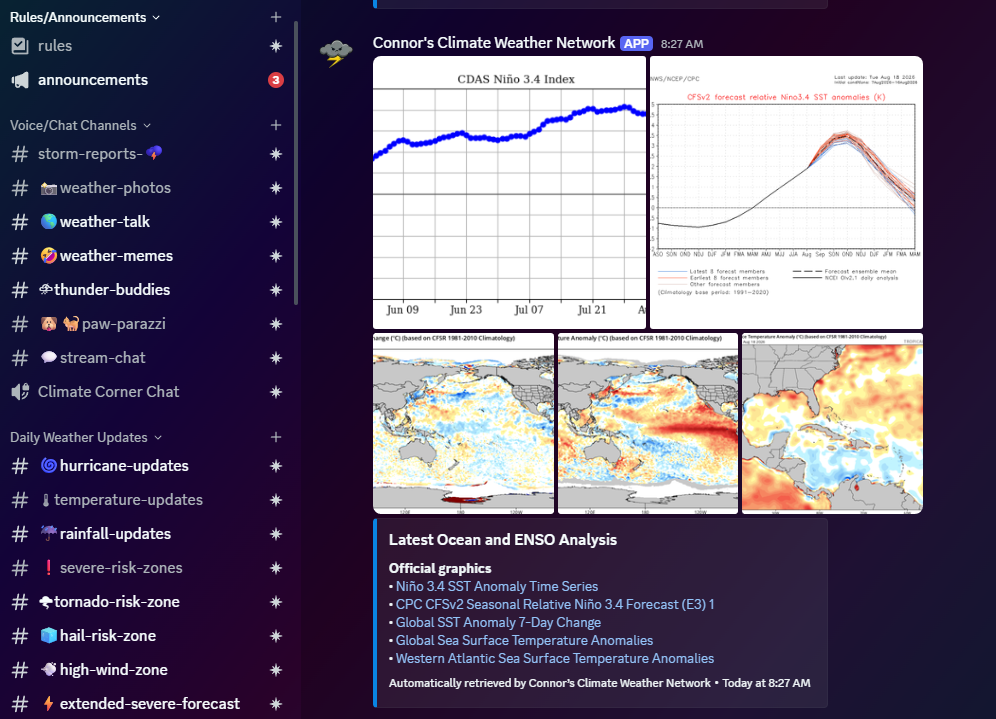Image resolution: width=996 pixels, height=719 pixels.
Task: Open the rainfall-updates channel
Action: click(145, 534)
